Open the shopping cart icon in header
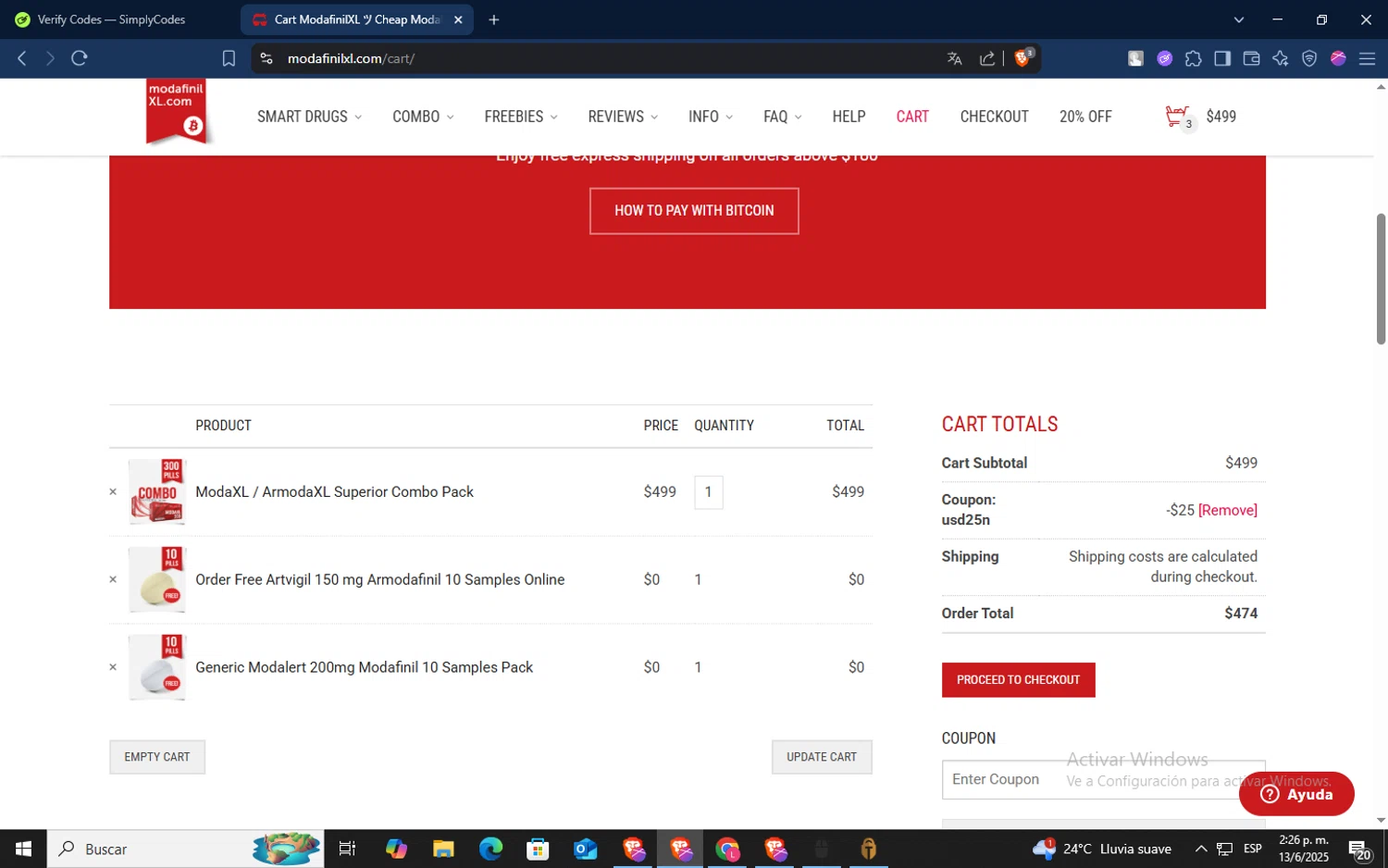Viewport: 1388px width, 868px height. 1179,118
